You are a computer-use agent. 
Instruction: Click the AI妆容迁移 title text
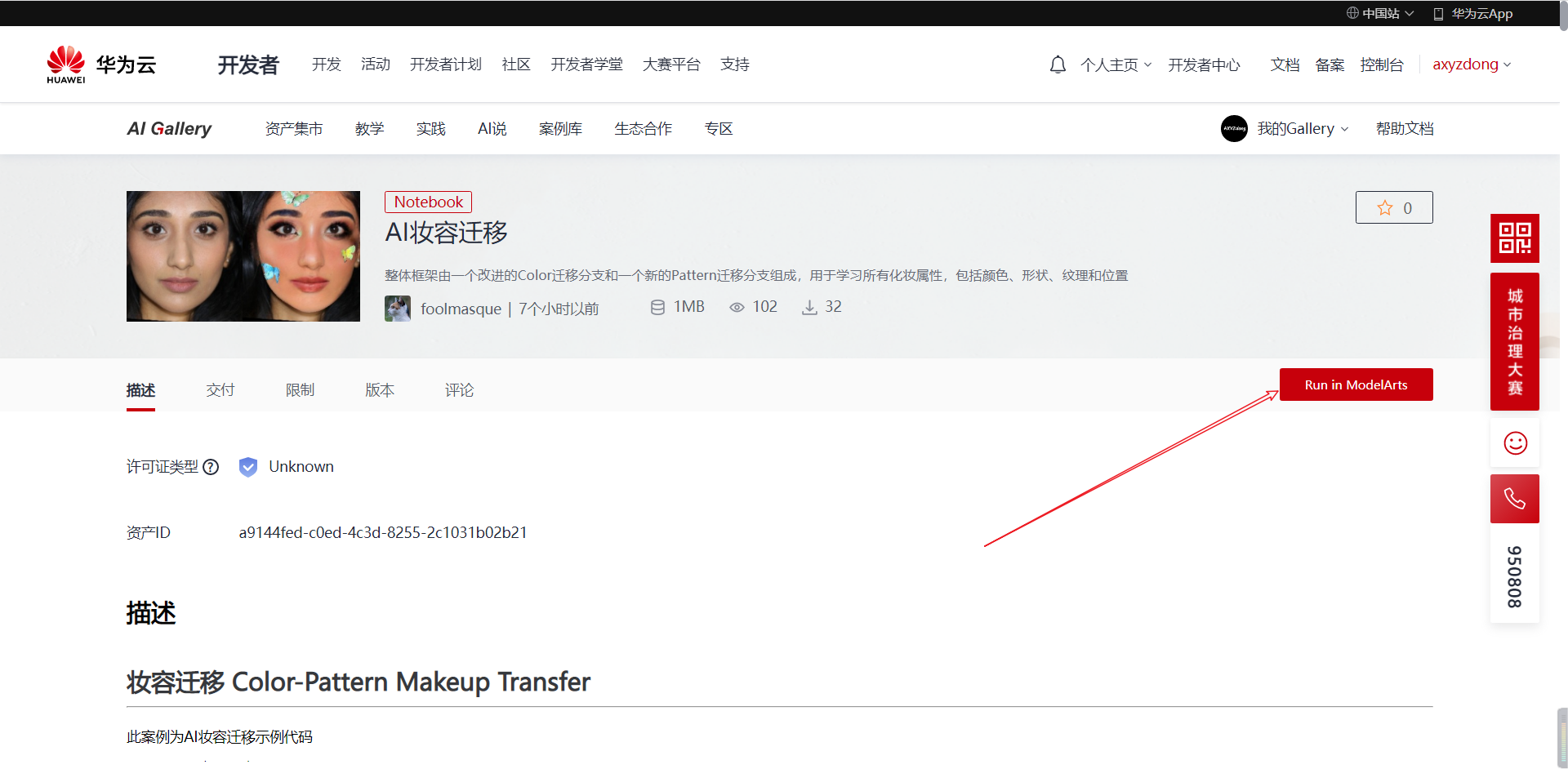pos(446,233)
